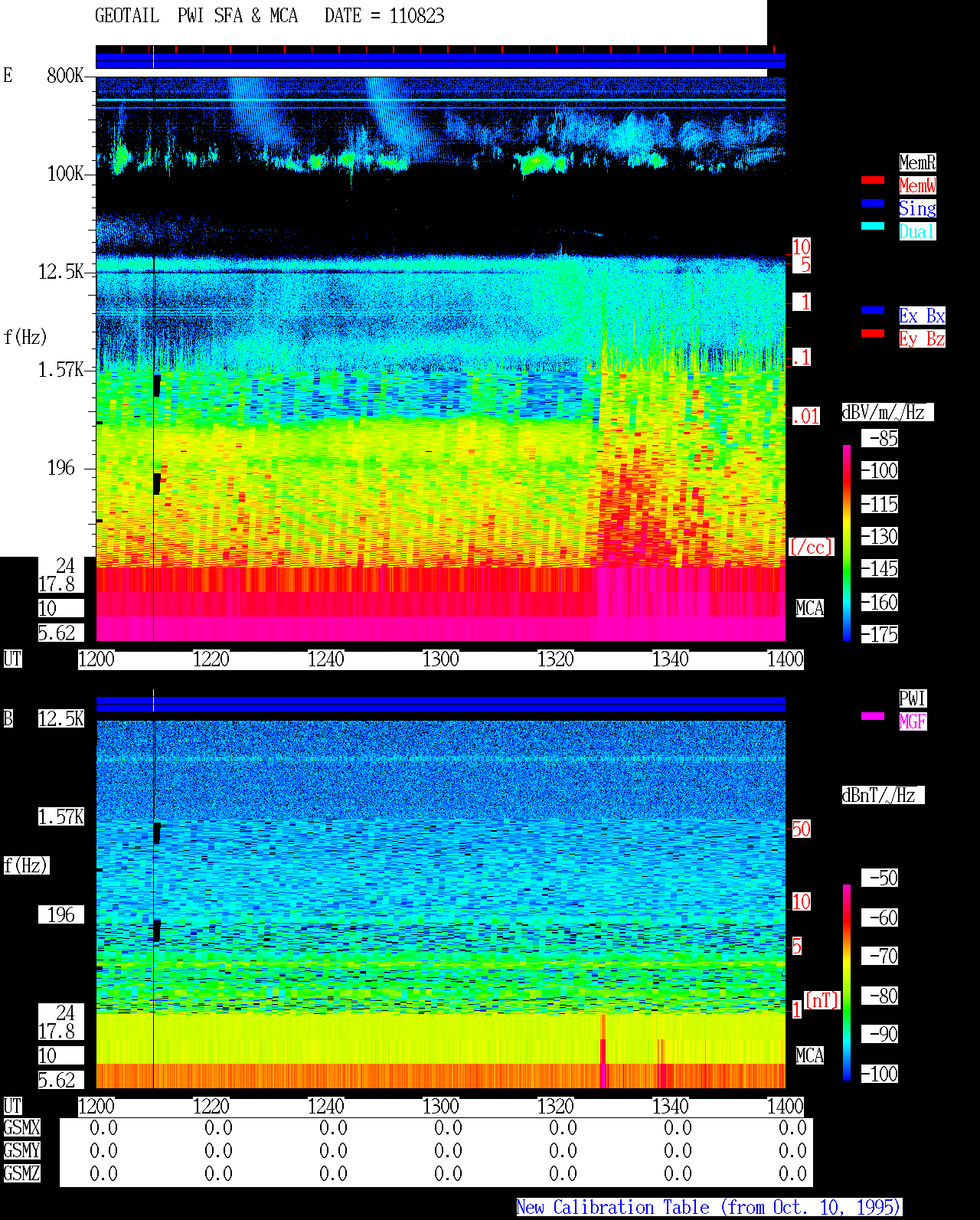The height and width of the screenshot is (1220, 980).
Task: Click the cyan Dual legend swatch
Action: [x=873, y=226]
